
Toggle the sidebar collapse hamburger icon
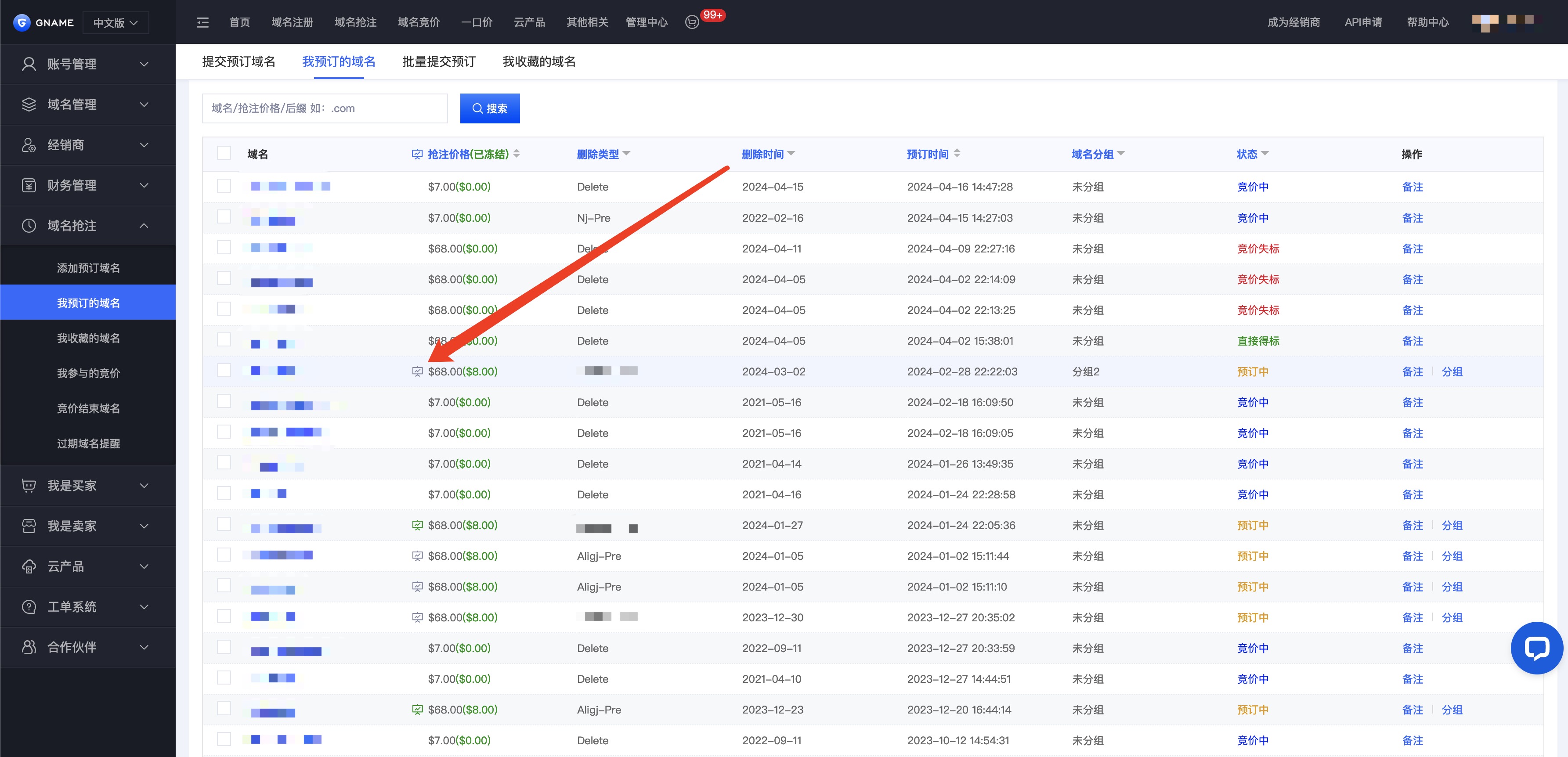202,22
